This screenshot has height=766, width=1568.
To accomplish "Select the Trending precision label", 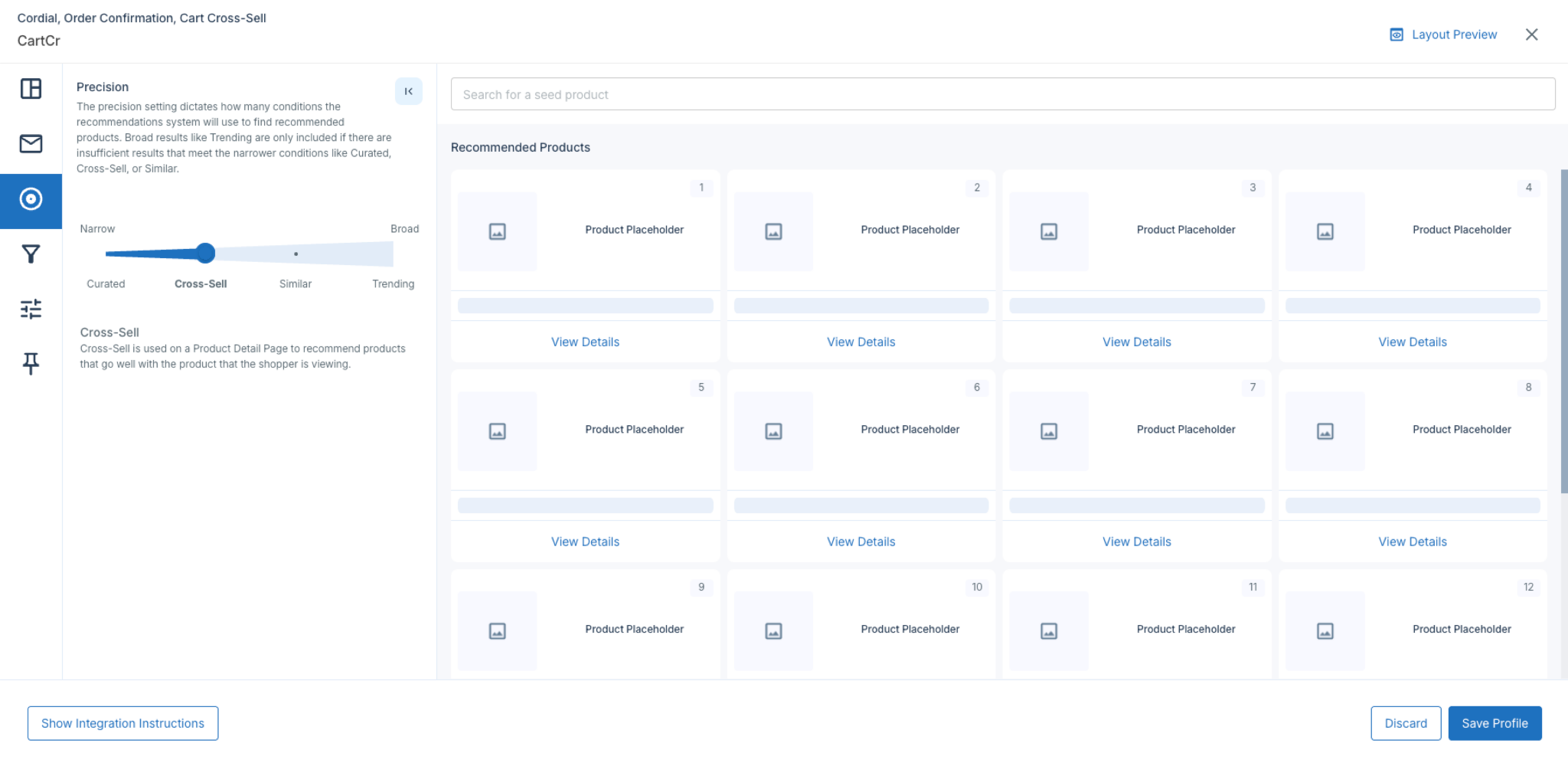I will pos(393,284).
